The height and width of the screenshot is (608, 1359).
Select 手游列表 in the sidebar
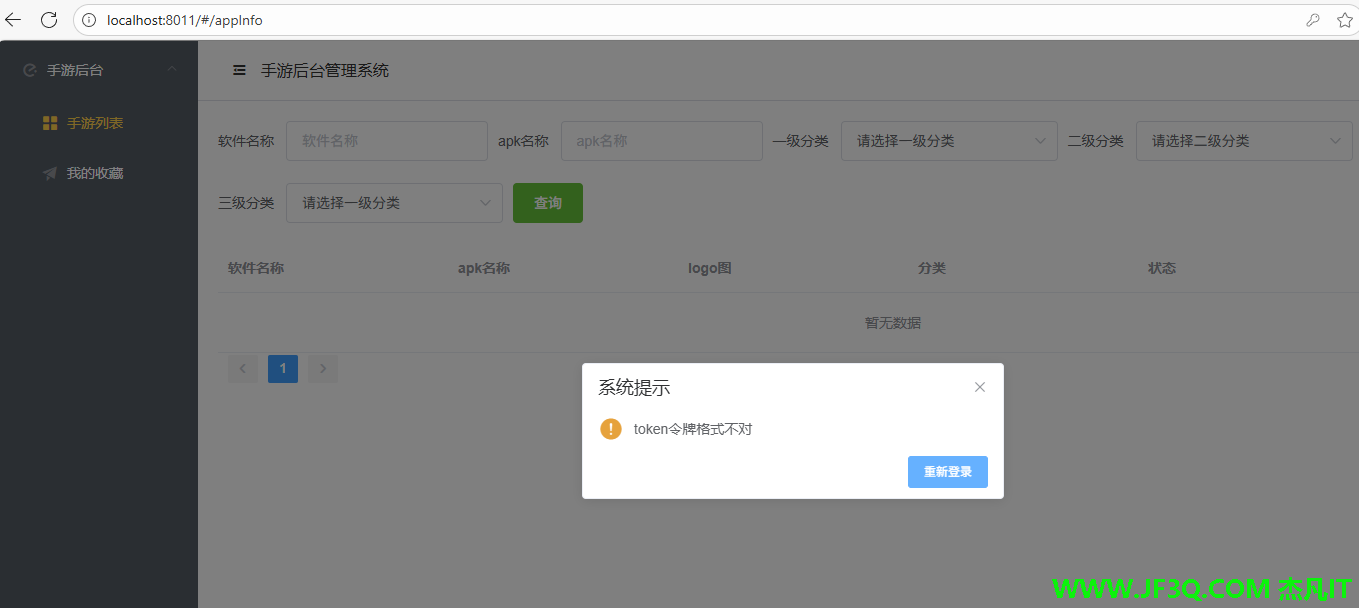pyautogui.click(x=95, y=123)
